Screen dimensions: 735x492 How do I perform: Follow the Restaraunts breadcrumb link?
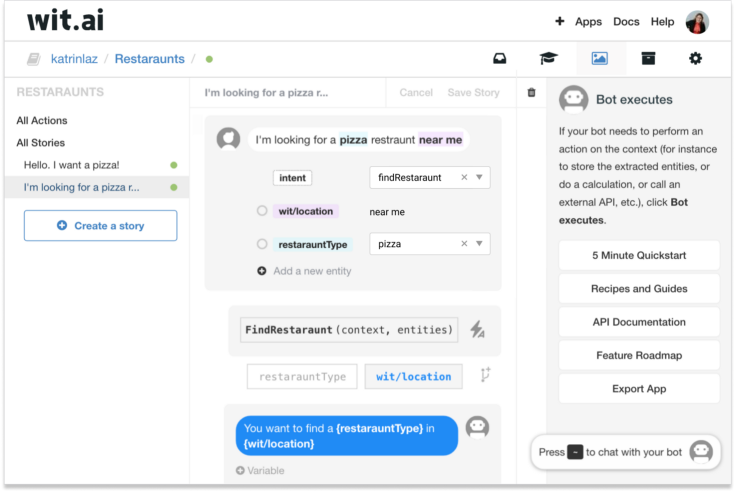coord(150,59)
